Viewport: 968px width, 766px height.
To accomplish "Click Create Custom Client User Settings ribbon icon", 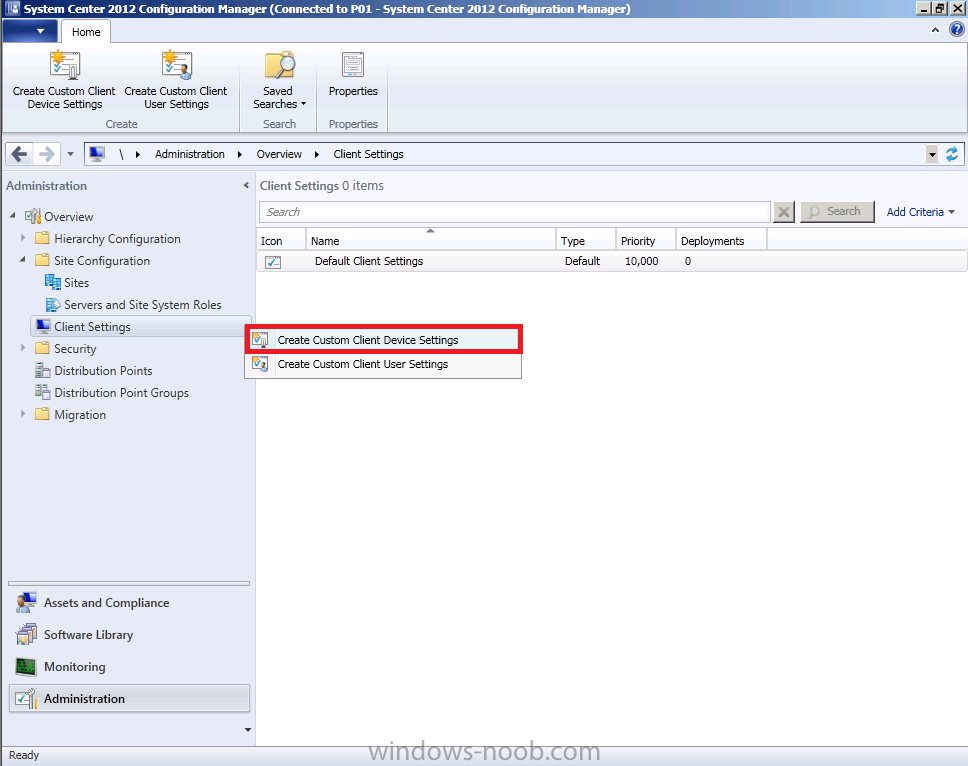I will coord(177,65).
